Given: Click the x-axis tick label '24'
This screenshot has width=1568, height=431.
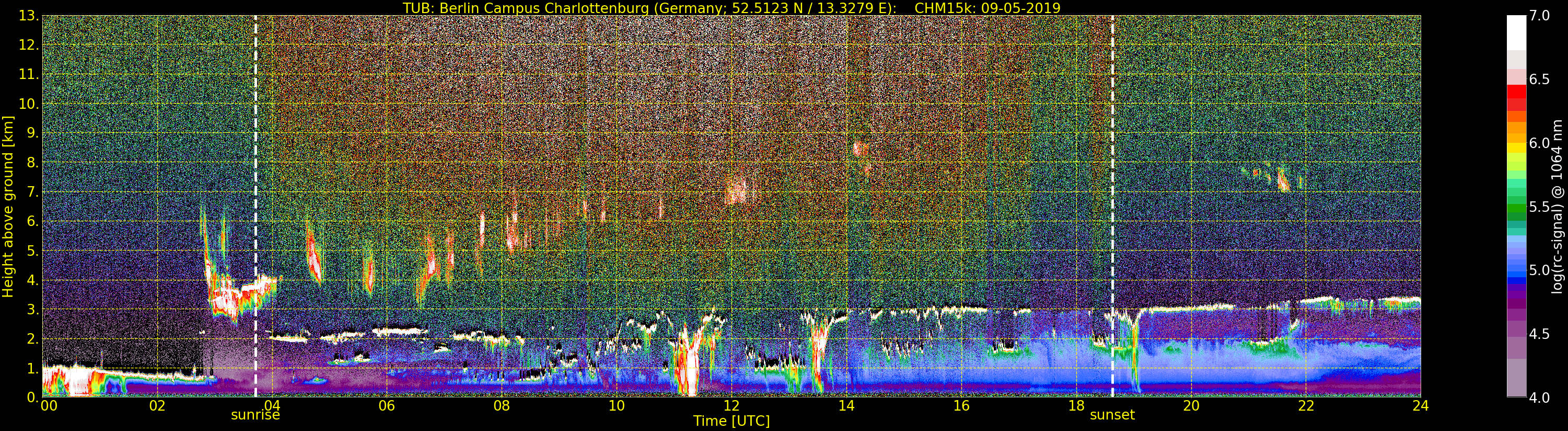Looking at the screenshot, I should [1420, 405].
